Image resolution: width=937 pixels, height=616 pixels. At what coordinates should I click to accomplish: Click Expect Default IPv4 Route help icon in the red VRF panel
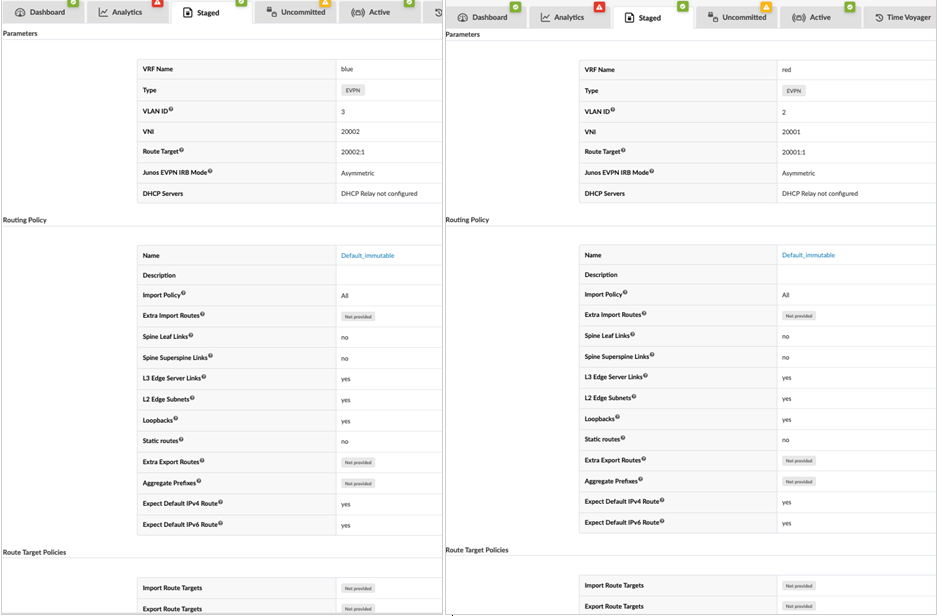tap(662, 500)
